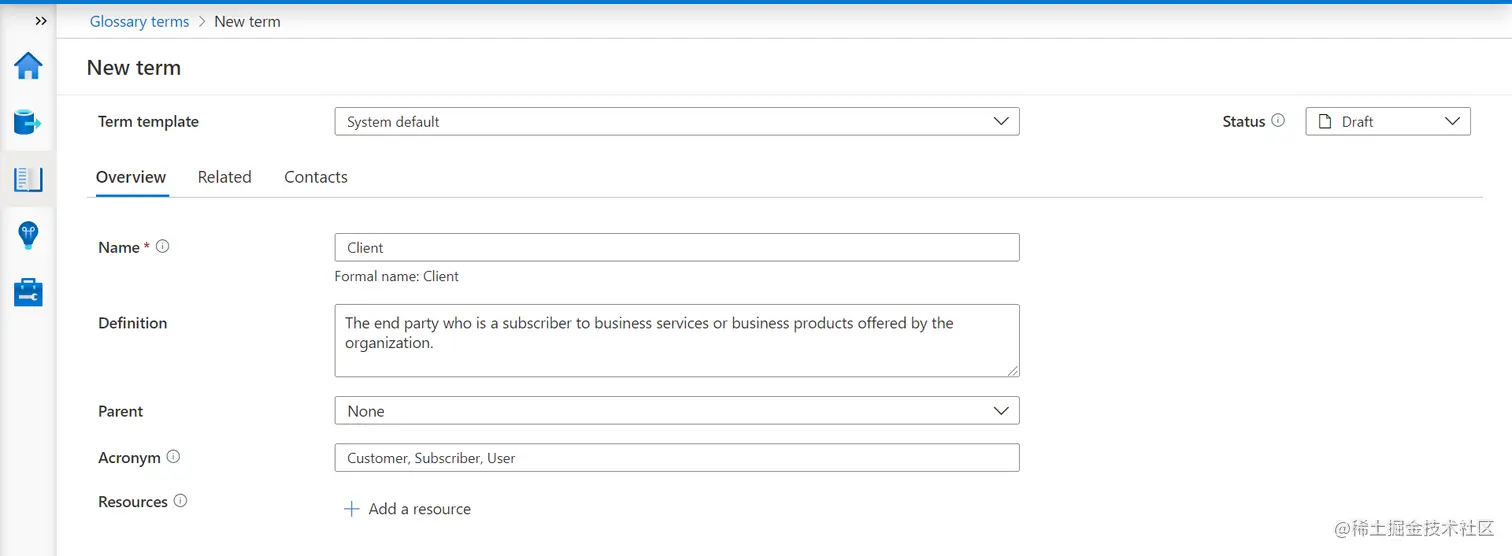Go back to Glossary terms breadcrumb
The height and width of the screenshot is (556, 1512).
[139, 21]
